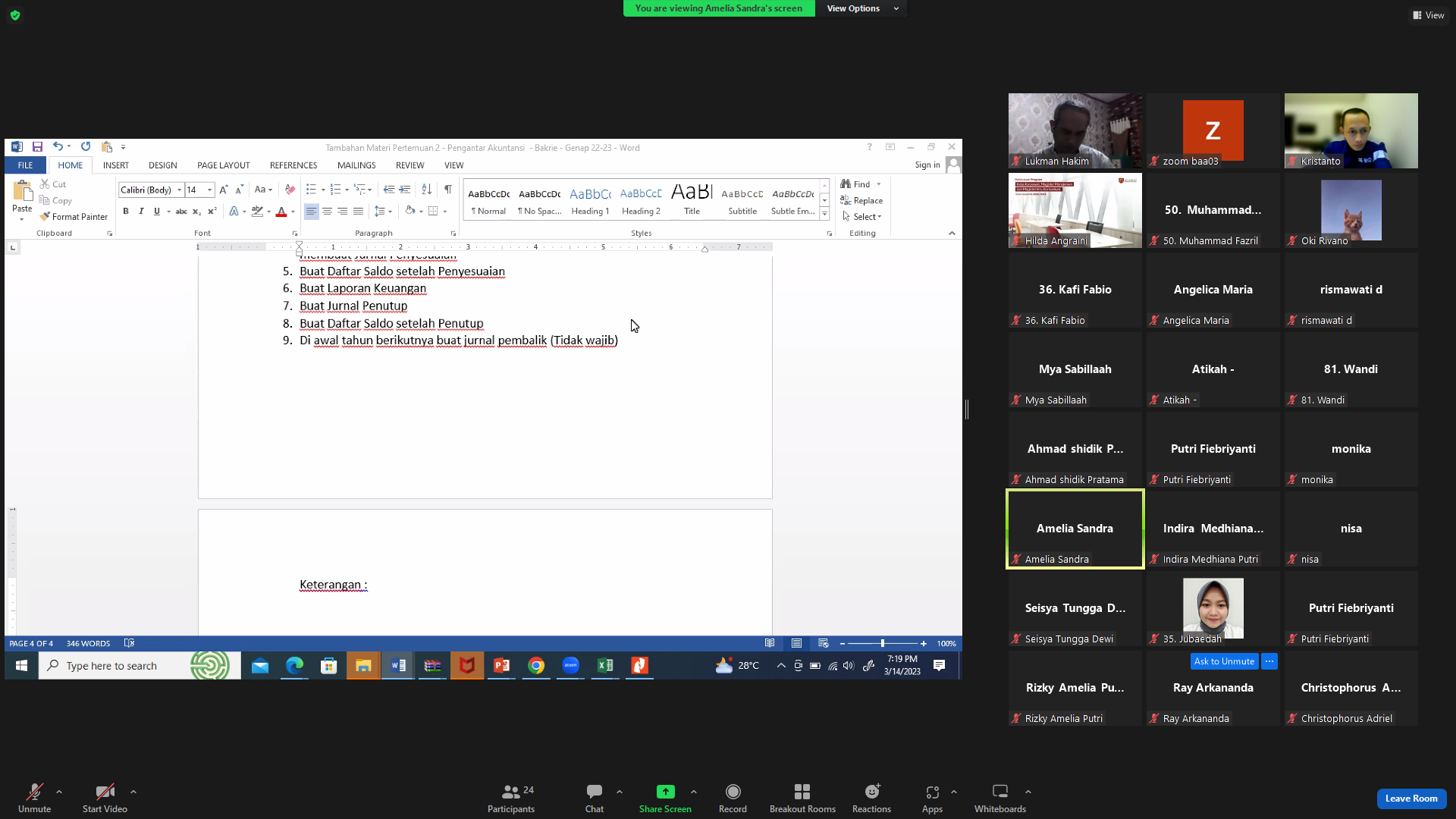Viewport: 1456px width, 819px height.
Task: Open the Zoom Chat panel
Action: [595, 799]
